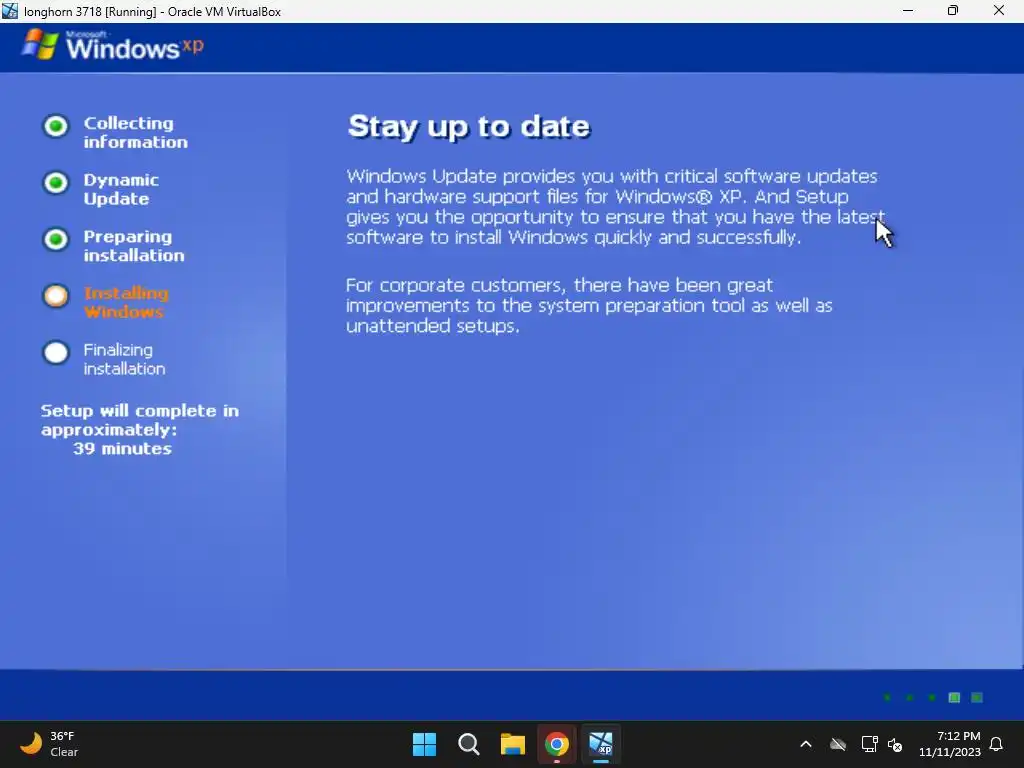Open the weather widget showing 36°F Clear
Viewport: 1024px width, 768px height.
click(49, 744)
